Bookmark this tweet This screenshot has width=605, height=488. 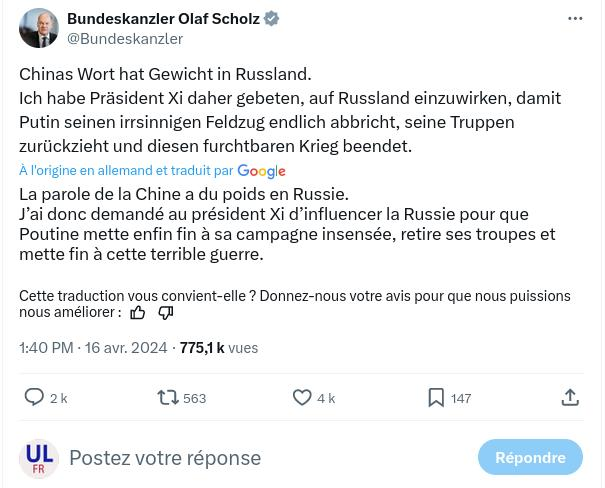coord(436,397)
